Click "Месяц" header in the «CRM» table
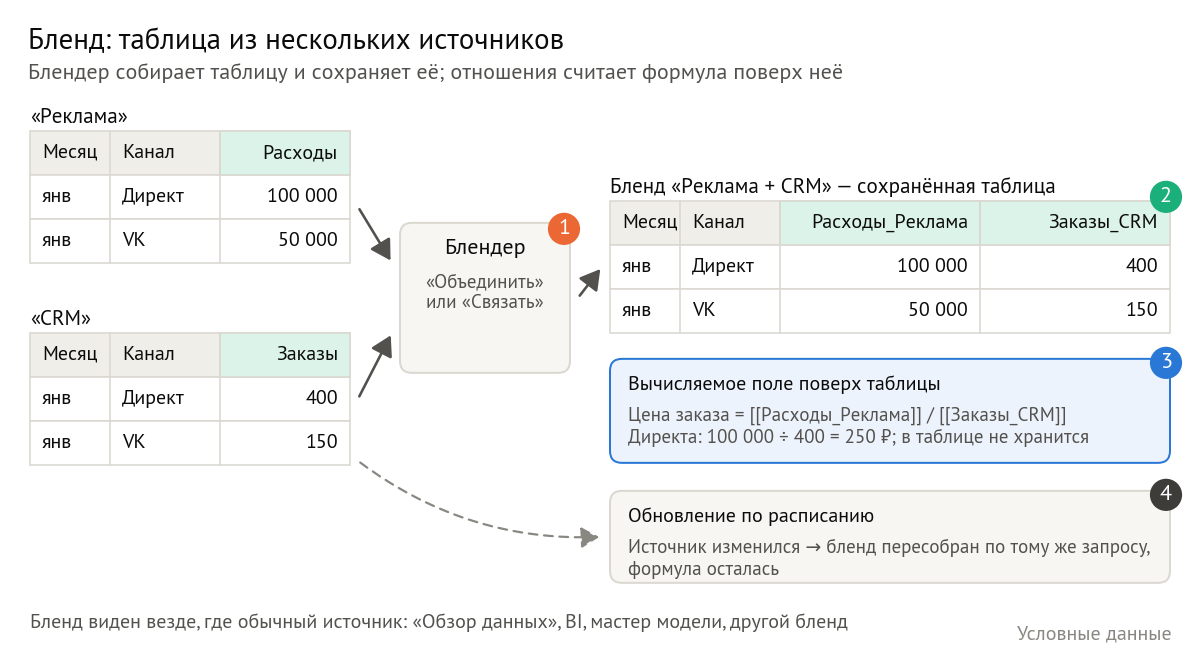This screenshot has height=660, width=1200. click(70, 354)
